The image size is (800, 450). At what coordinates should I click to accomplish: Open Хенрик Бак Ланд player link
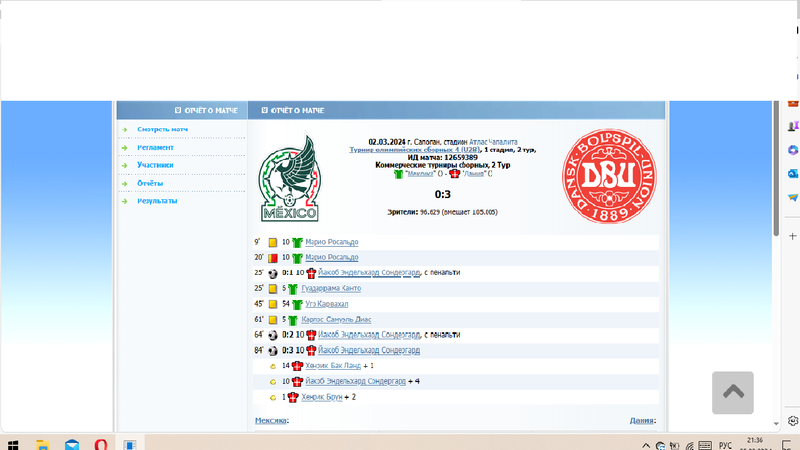pos(333,366)
